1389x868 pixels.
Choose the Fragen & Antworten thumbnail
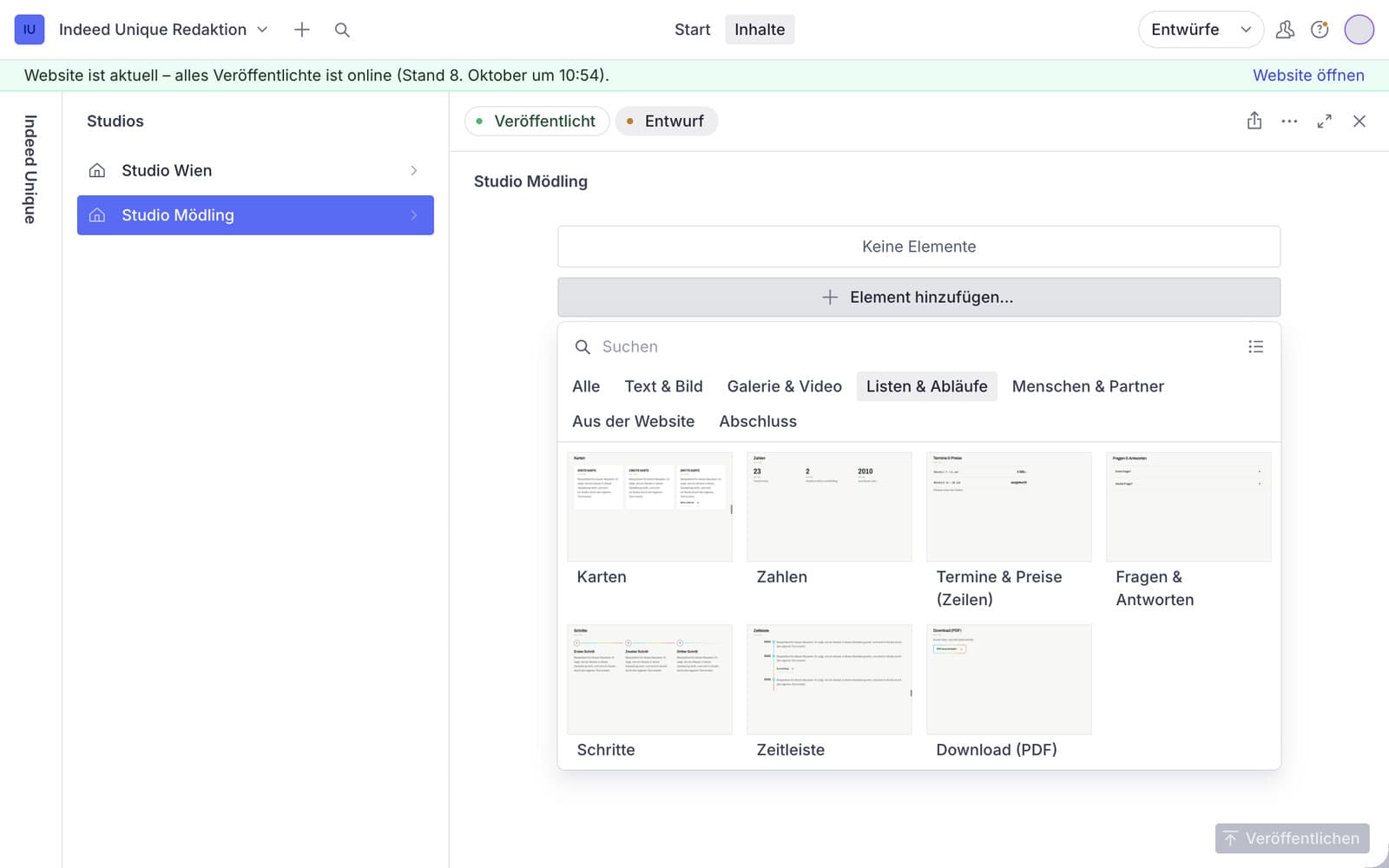[x=1188, y=507]
